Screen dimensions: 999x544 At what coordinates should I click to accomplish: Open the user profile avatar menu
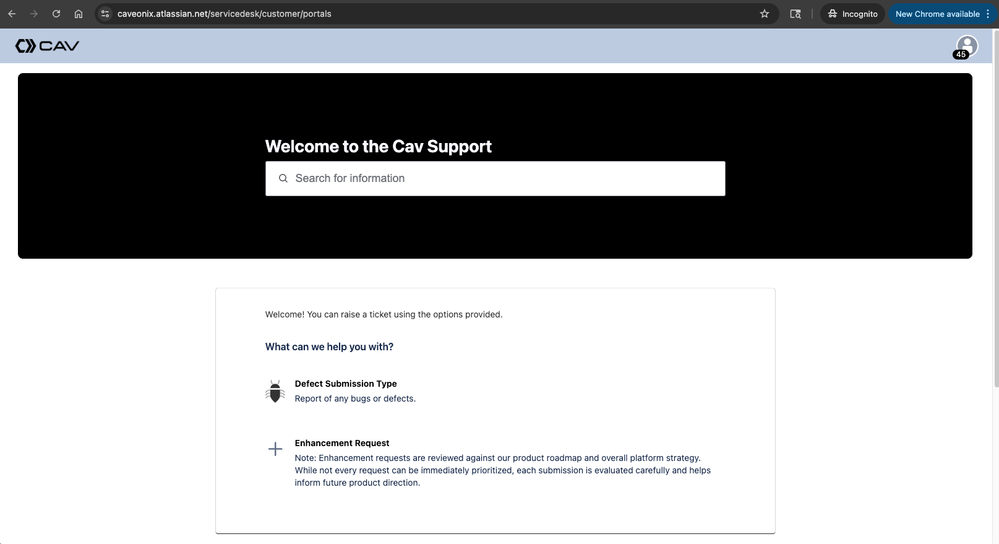click(967, 46)
